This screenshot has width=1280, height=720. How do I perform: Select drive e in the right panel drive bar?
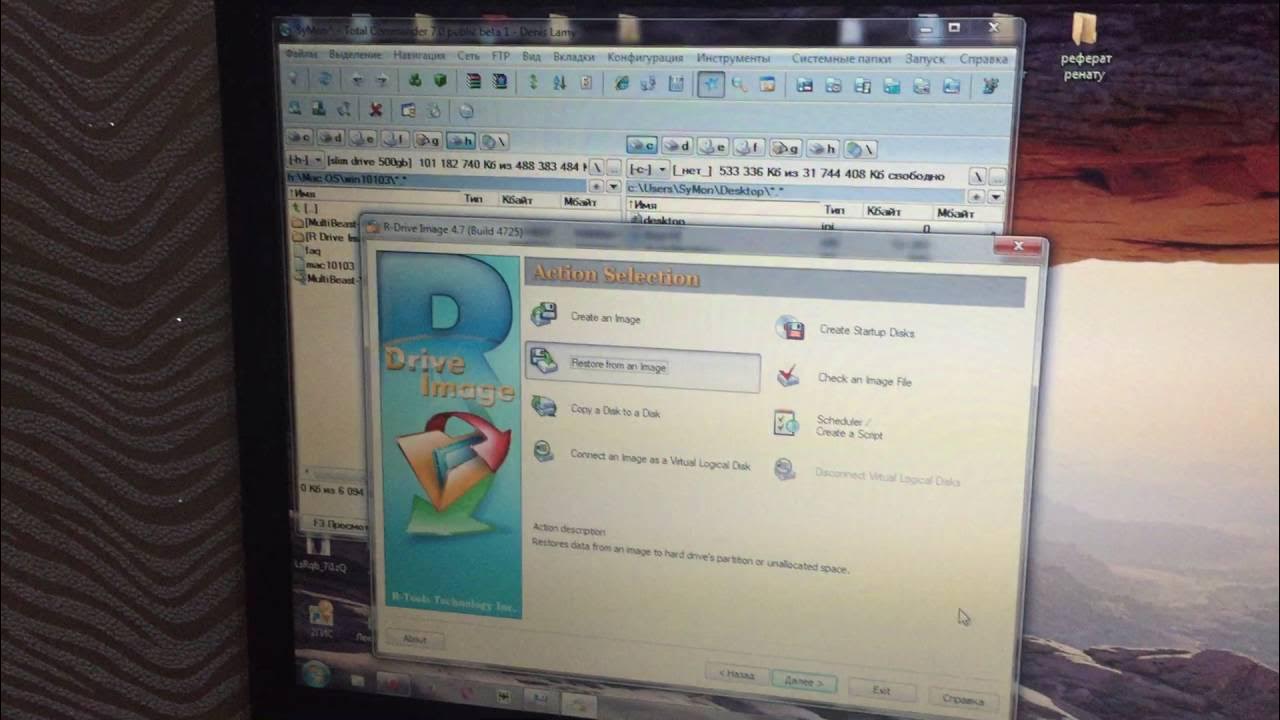713,147
